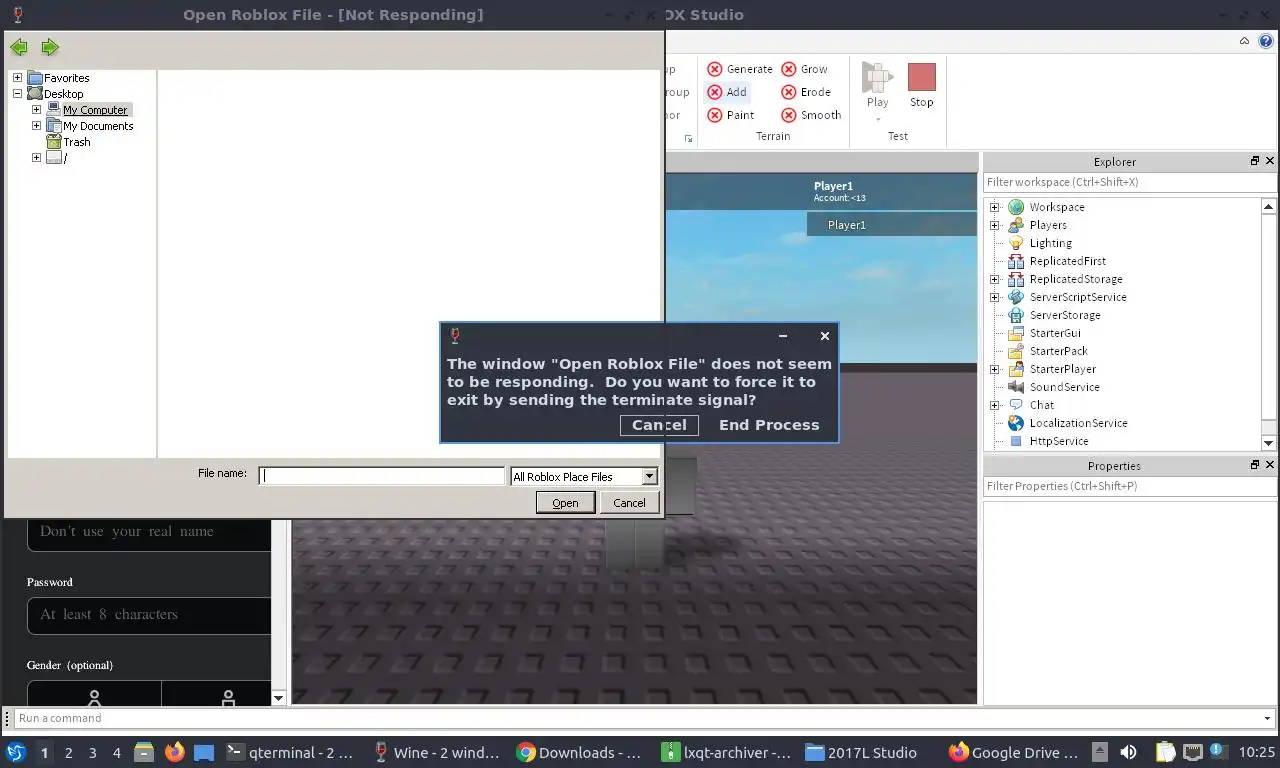Select Player1 in the player list
Image resolution: width=1280 pixels, height=768 pixels.
892,225
